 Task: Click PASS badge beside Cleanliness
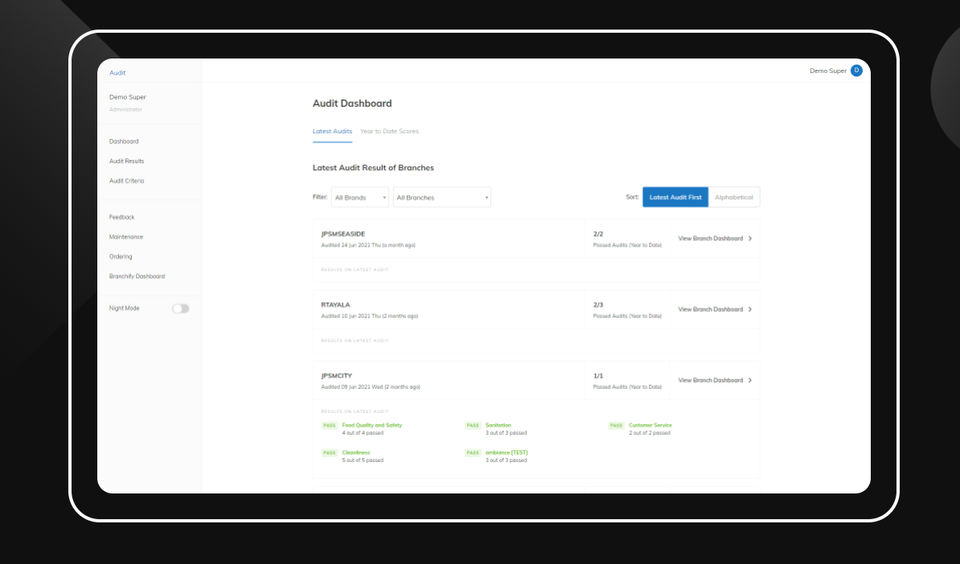tap(329, 453)
